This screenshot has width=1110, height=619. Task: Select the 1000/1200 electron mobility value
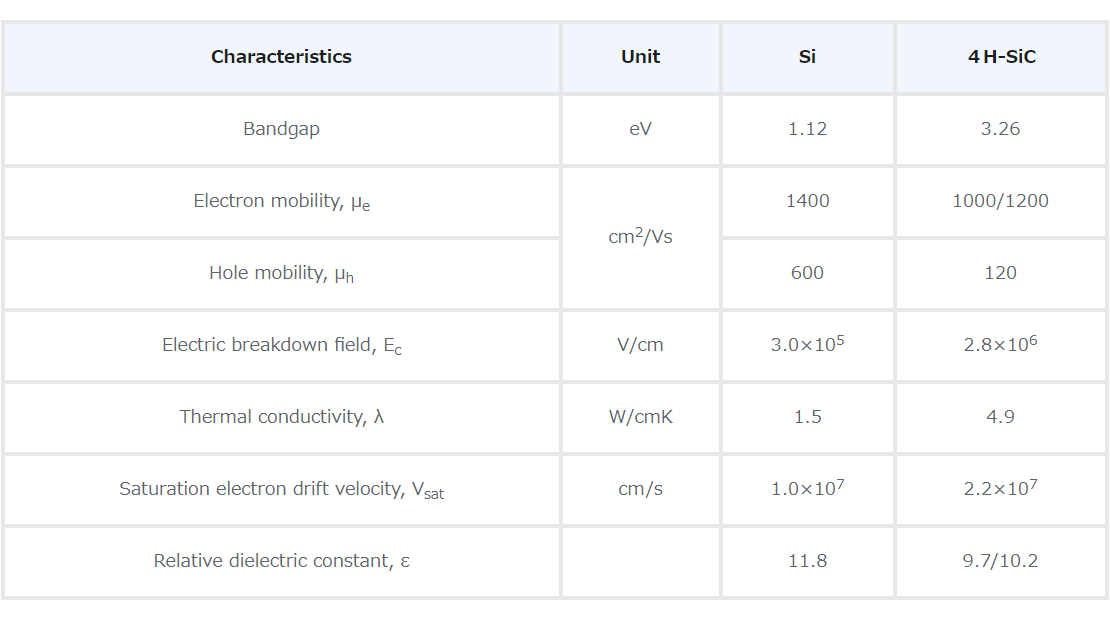coord(1000,201)
